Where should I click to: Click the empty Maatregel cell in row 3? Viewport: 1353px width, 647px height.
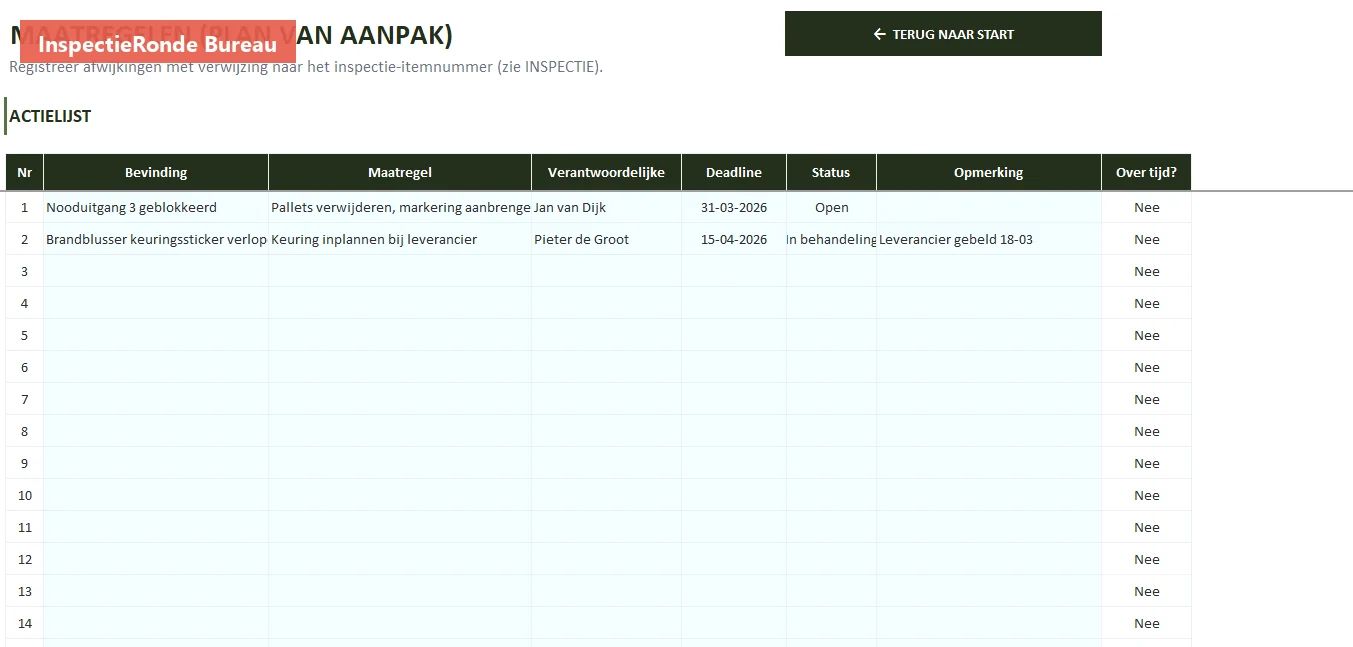[400, 271]
